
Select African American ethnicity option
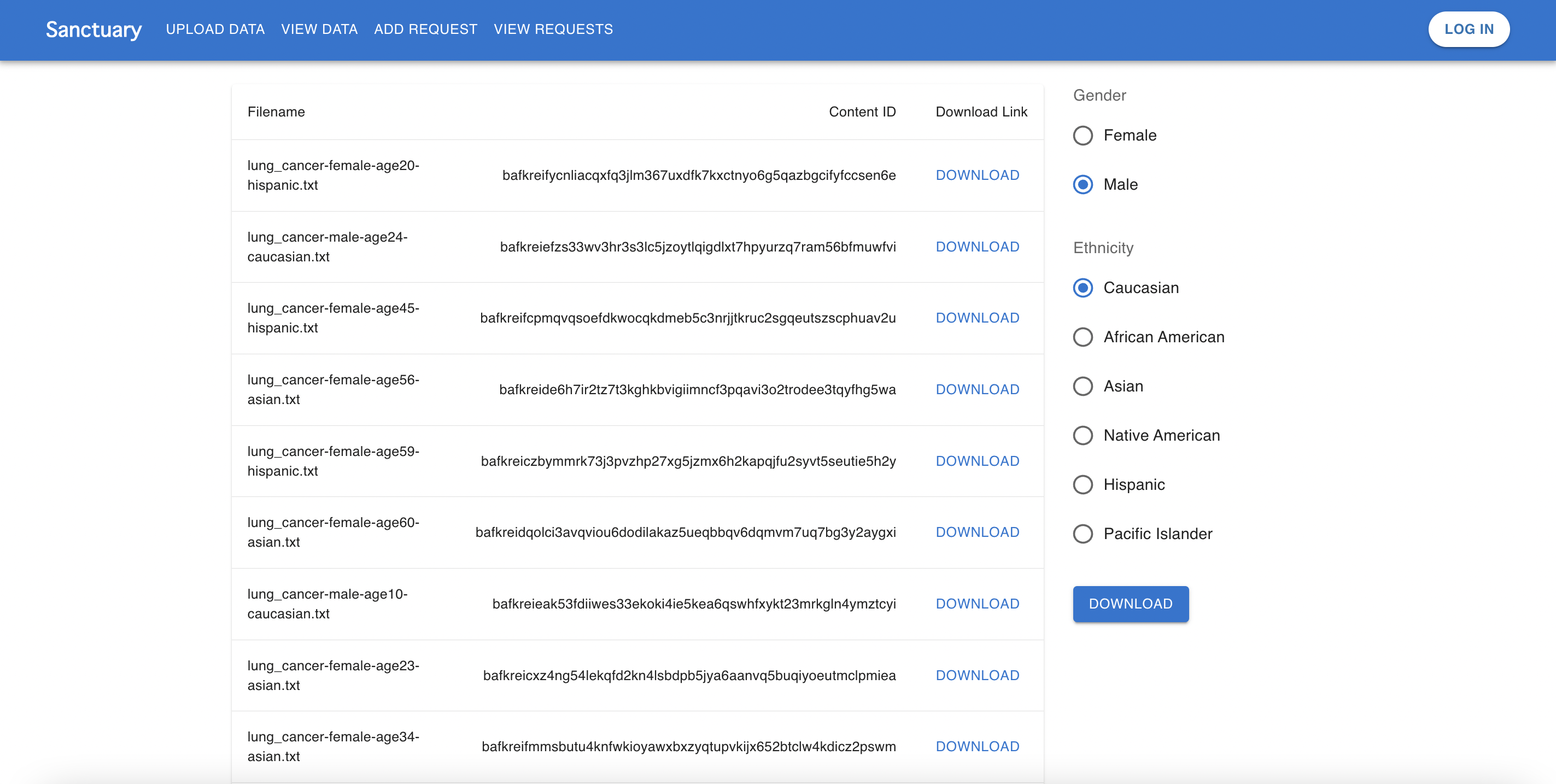pos(1083,337)
